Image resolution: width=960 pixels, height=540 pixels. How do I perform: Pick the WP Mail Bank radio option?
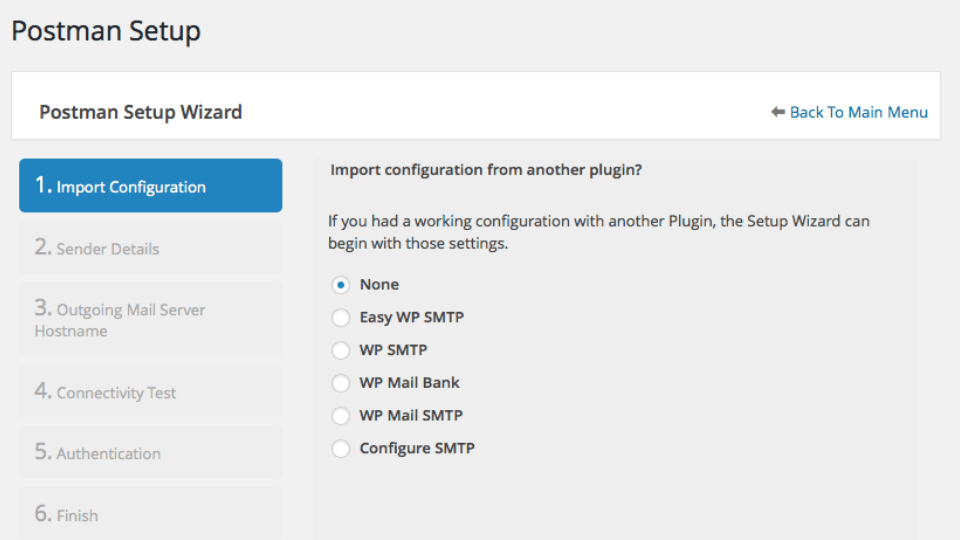341,383
